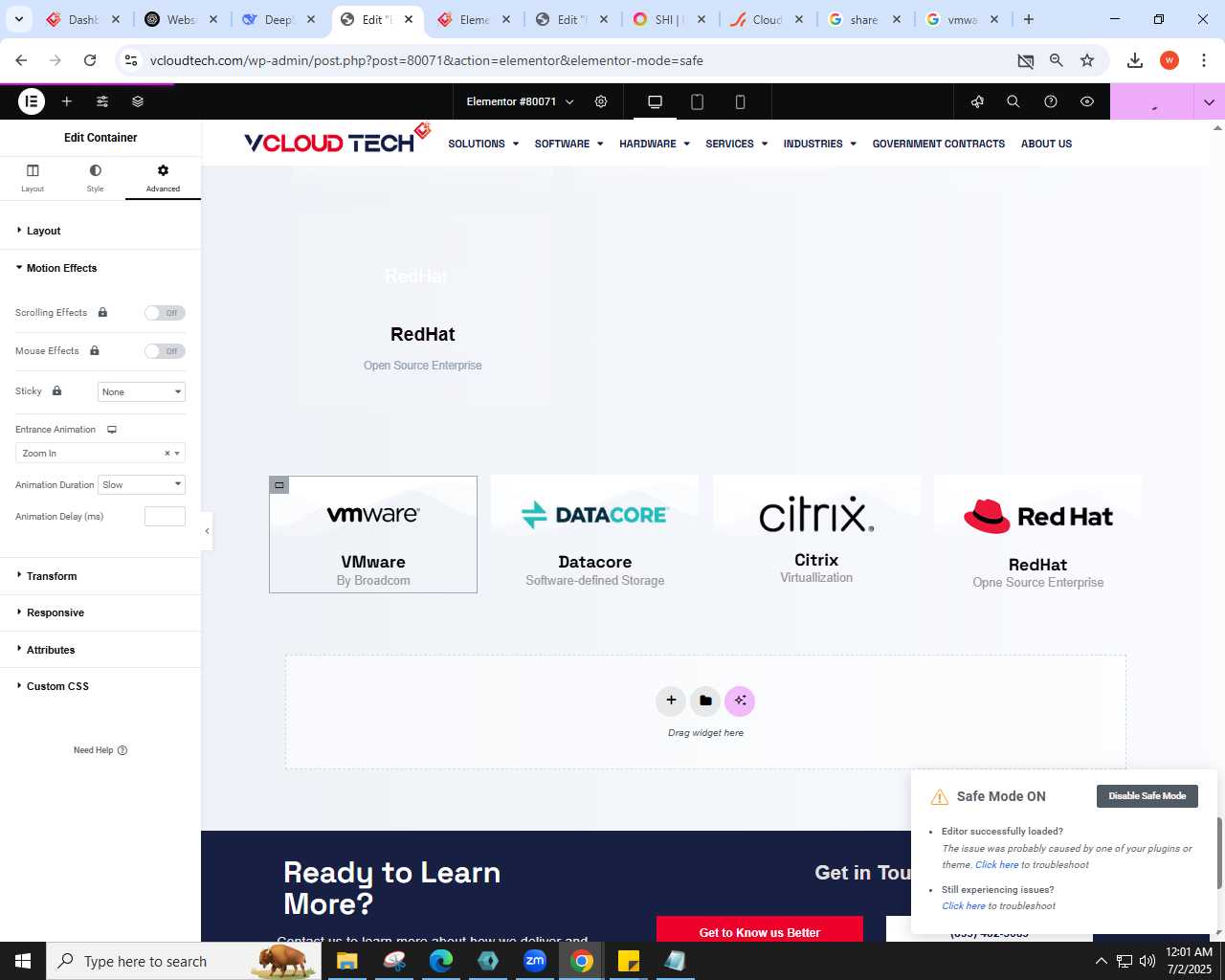Open the What's New megaphone icon
Screen dimensions: 1225x980
coord(977,101)
